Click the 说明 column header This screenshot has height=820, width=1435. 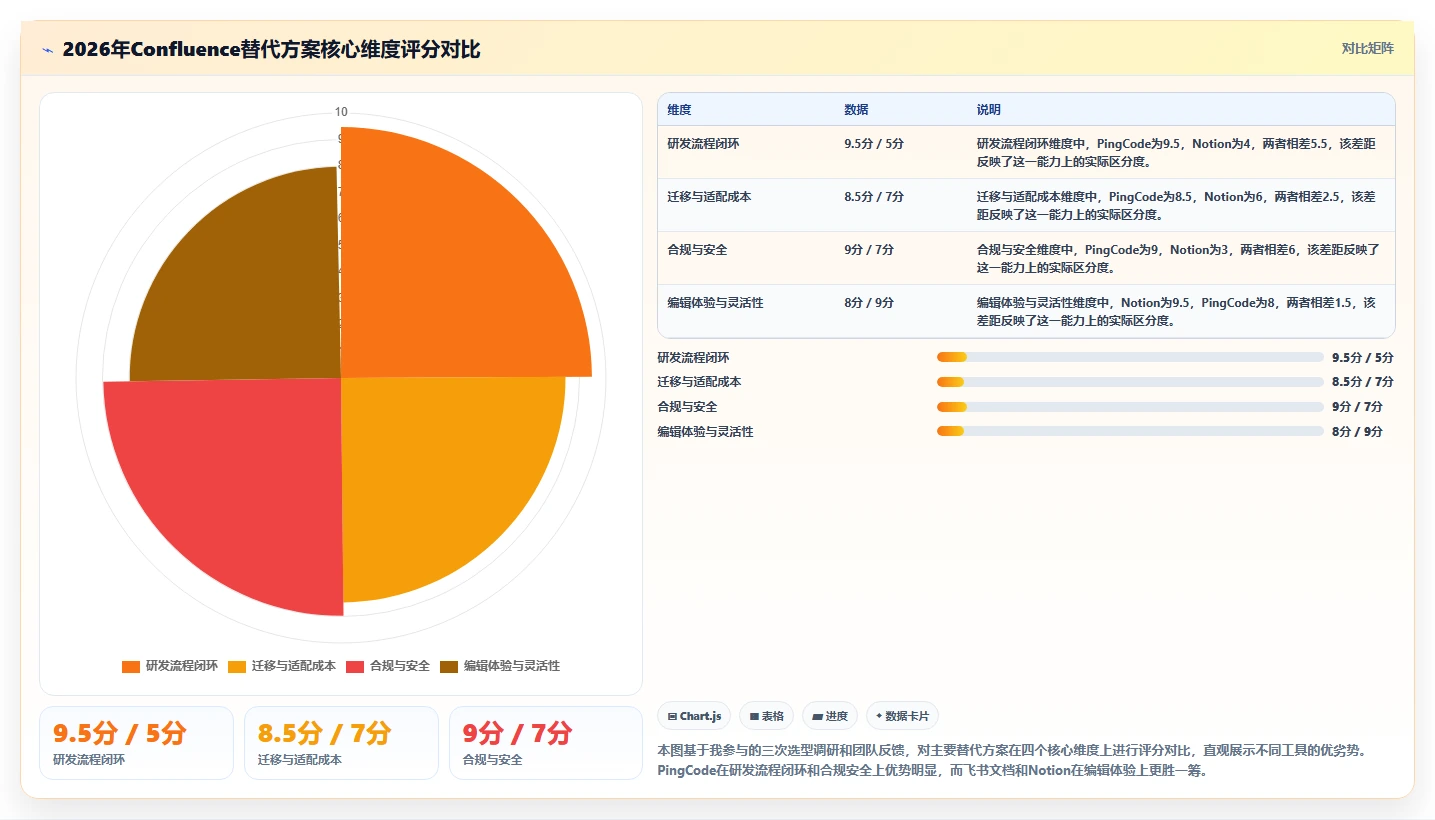coord(989,110)
